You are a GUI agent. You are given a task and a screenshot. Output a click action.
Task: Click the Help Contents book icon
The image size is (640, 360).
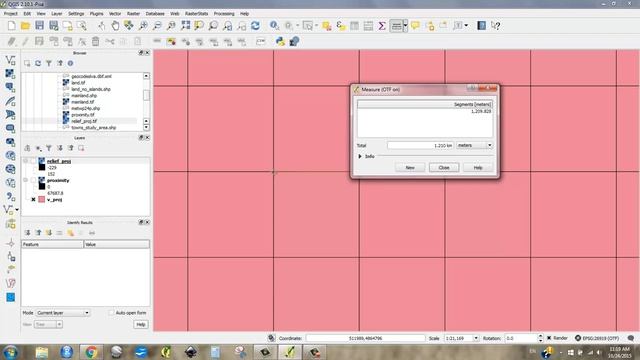click(x=482, y=26)
